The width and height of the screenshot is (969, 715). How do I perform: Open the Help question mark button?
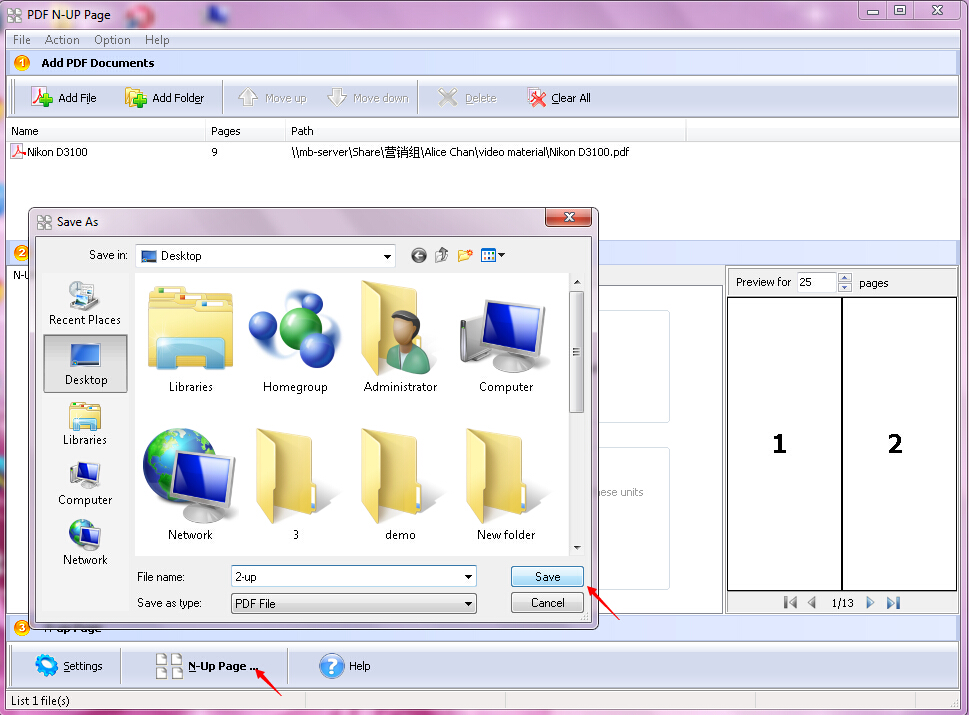click(x=345, y=666)
